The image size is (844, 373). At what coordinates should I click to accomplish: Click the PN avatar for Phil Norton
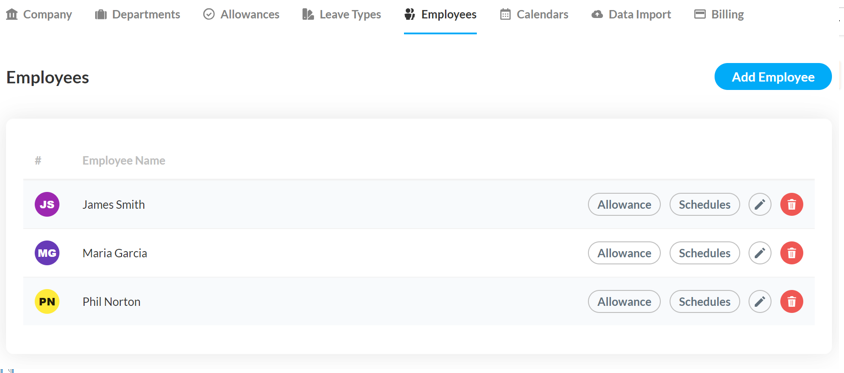47,301
